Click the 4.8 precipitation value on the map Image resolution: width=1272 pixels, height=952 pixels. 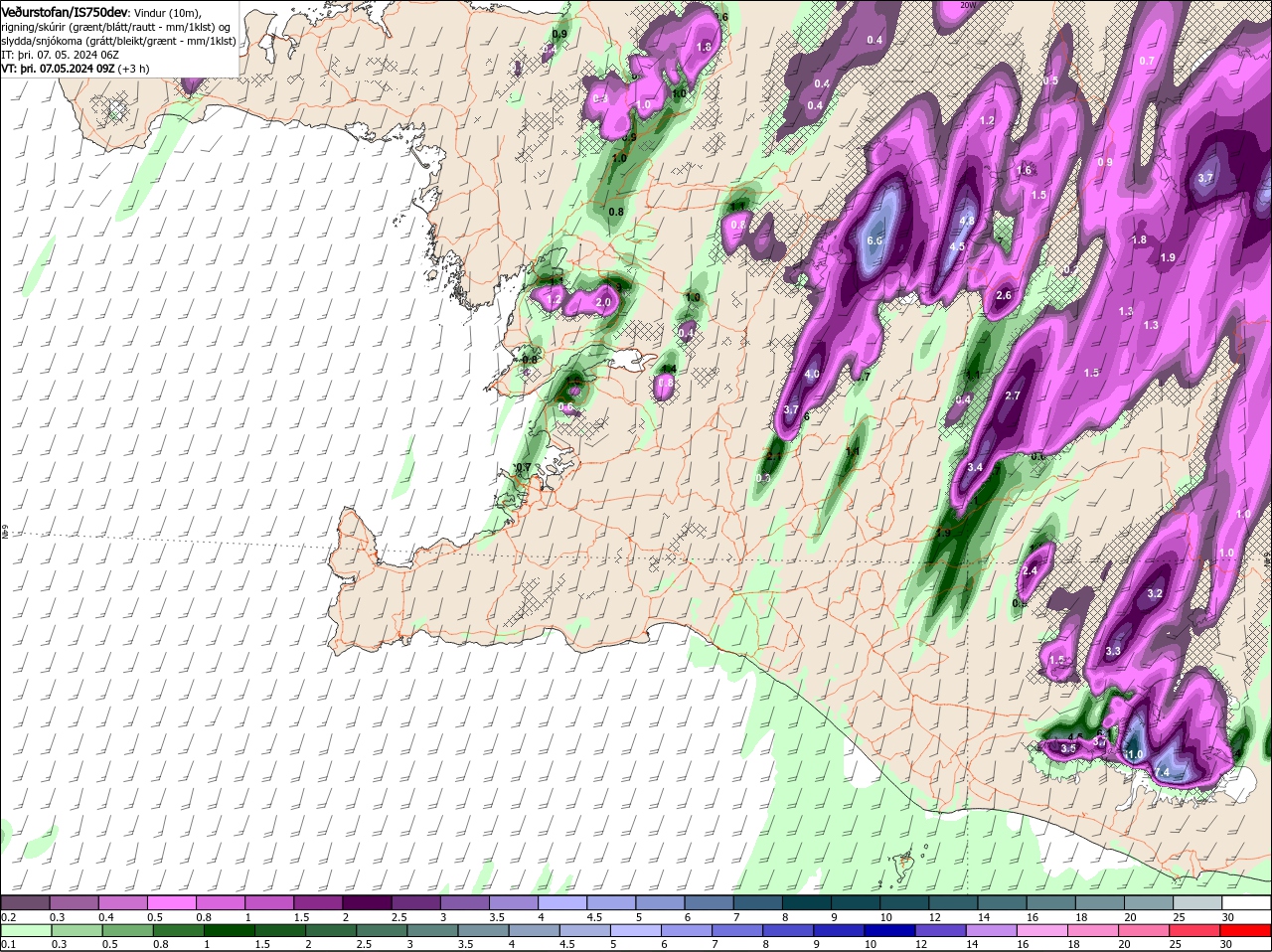click(966, 221)
